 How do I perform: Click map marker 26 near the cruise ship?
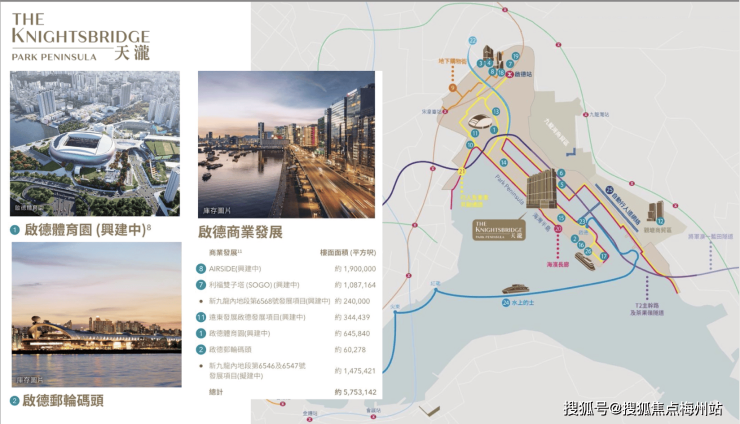tap(588, 251)
